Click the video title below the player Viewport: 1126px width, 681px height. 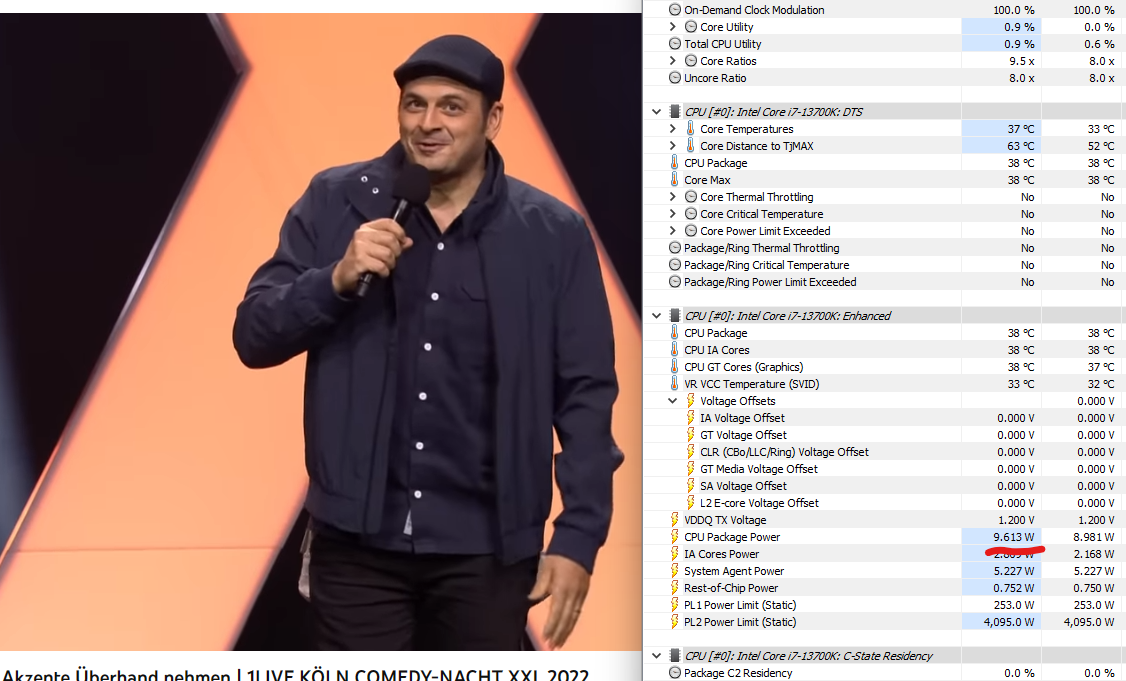[x=296, y=675]
